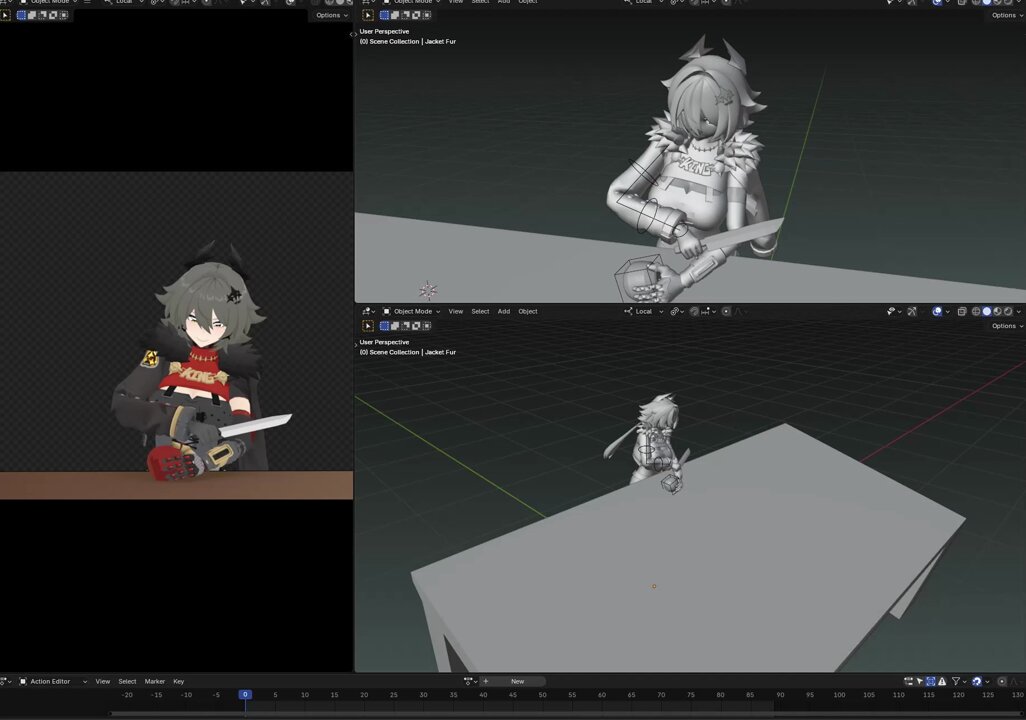
Task: Switch the table overview viewport to wireframe shading
Action: (976, 312)
